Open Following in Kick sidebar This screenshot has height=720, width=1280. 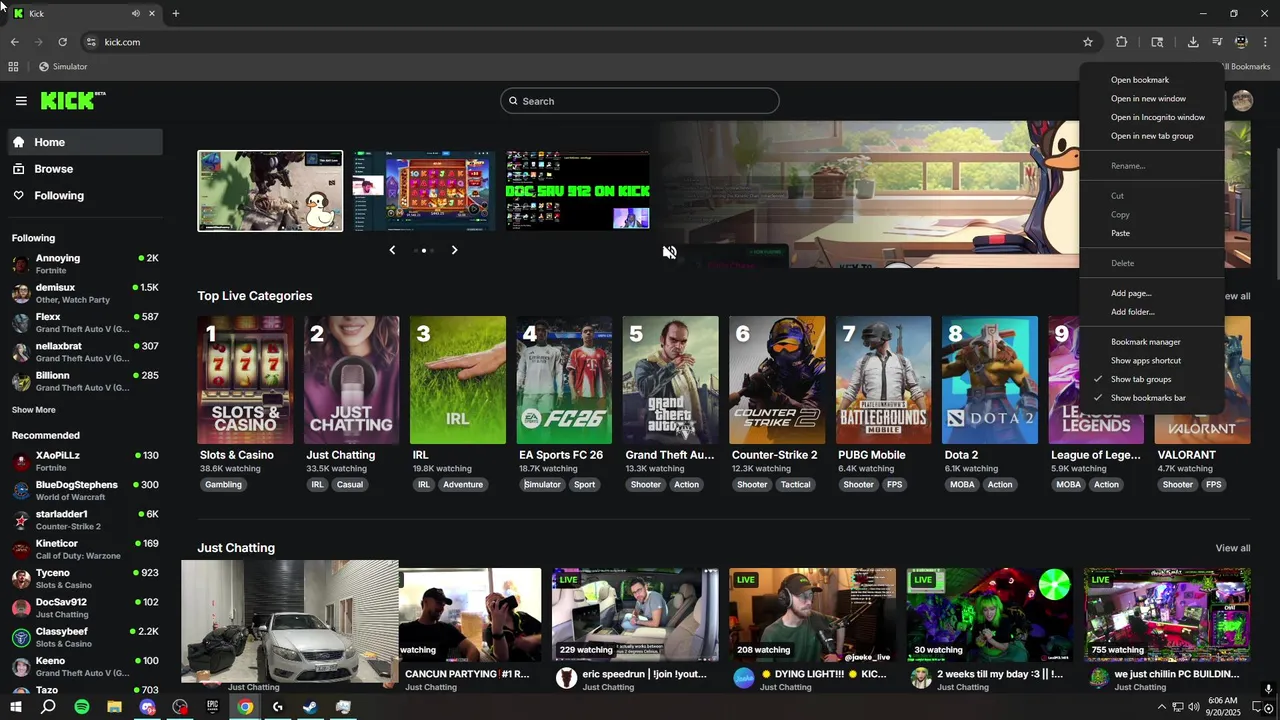(x=85, y=196)
